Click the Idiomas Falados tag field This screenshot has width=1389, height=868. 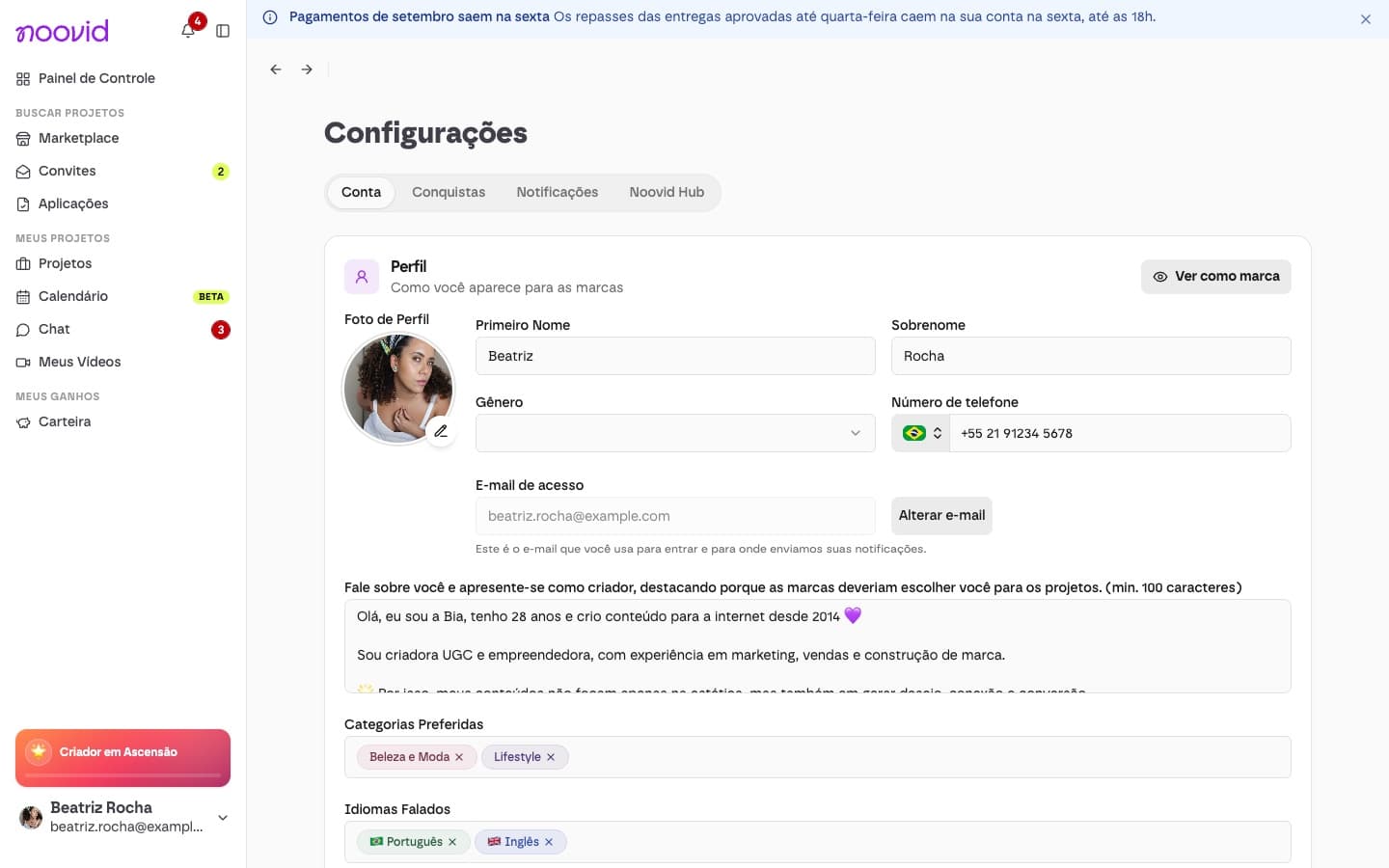[x=818, y=842]
